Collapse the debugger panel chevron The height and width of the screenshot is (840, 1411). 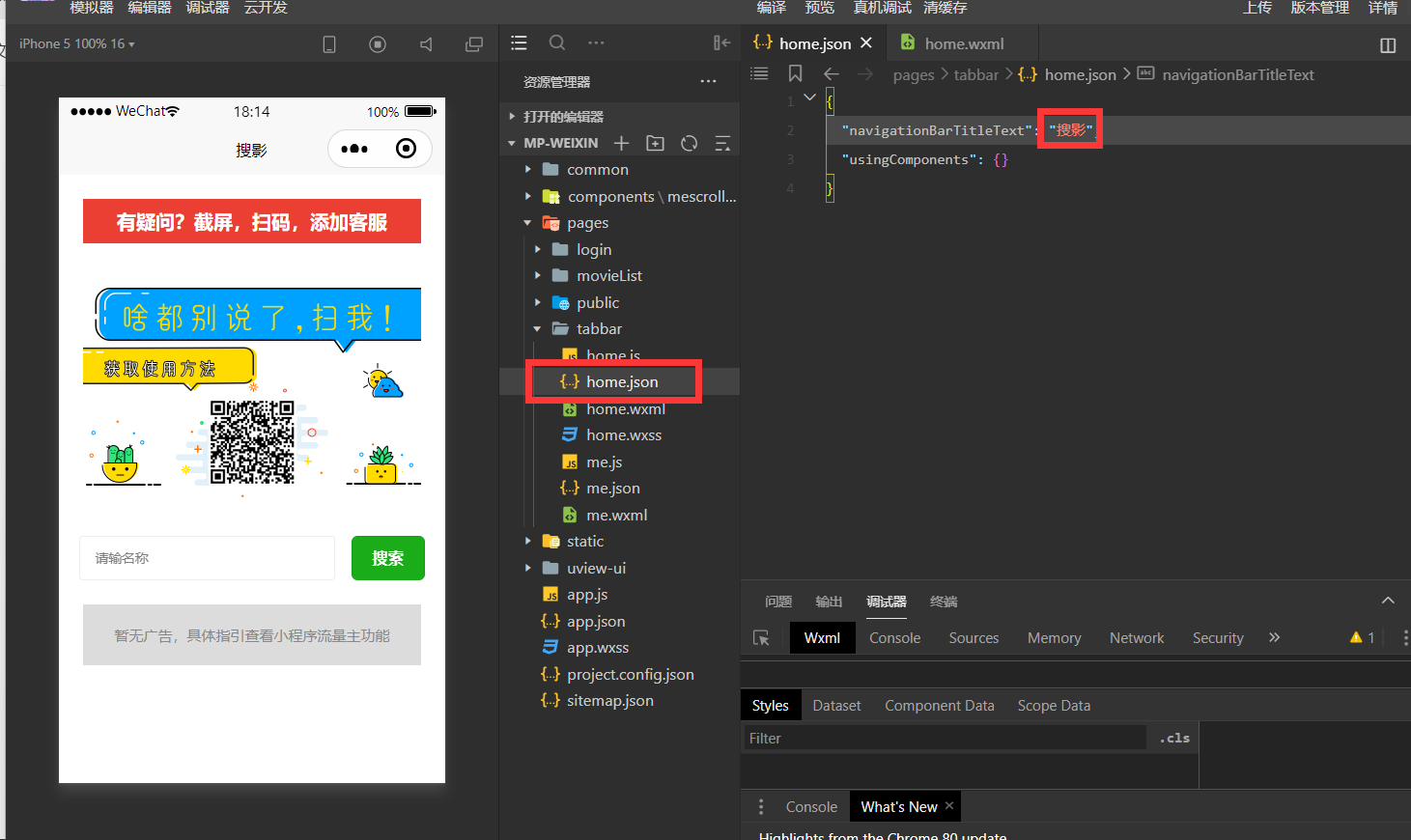(x=1388, y=601)
